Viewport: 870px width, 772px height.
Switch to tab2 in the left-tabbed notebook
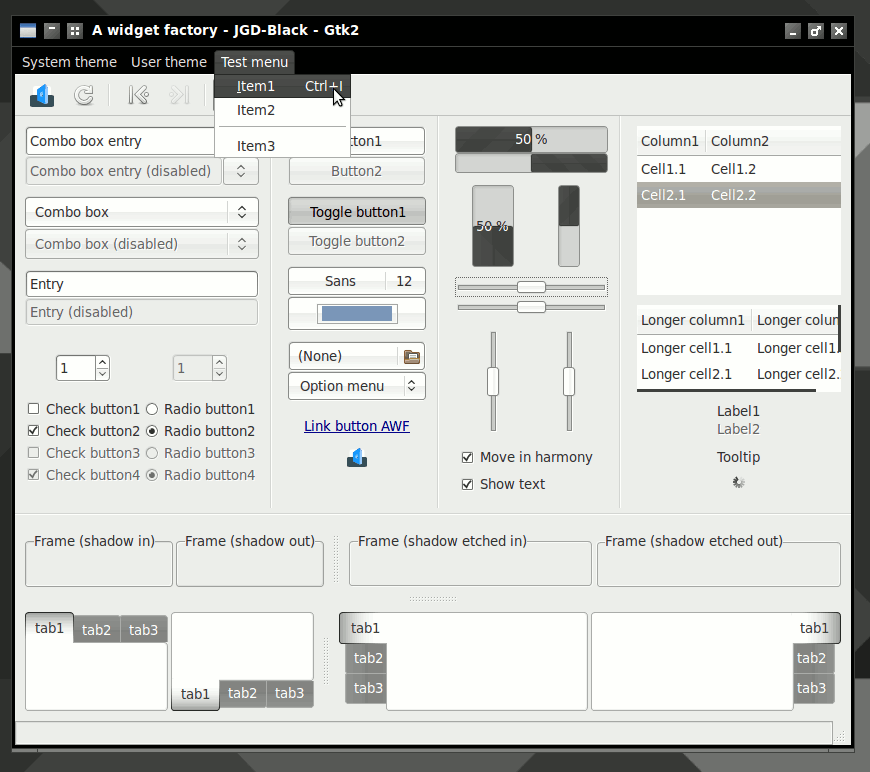(x=367, y=658)
